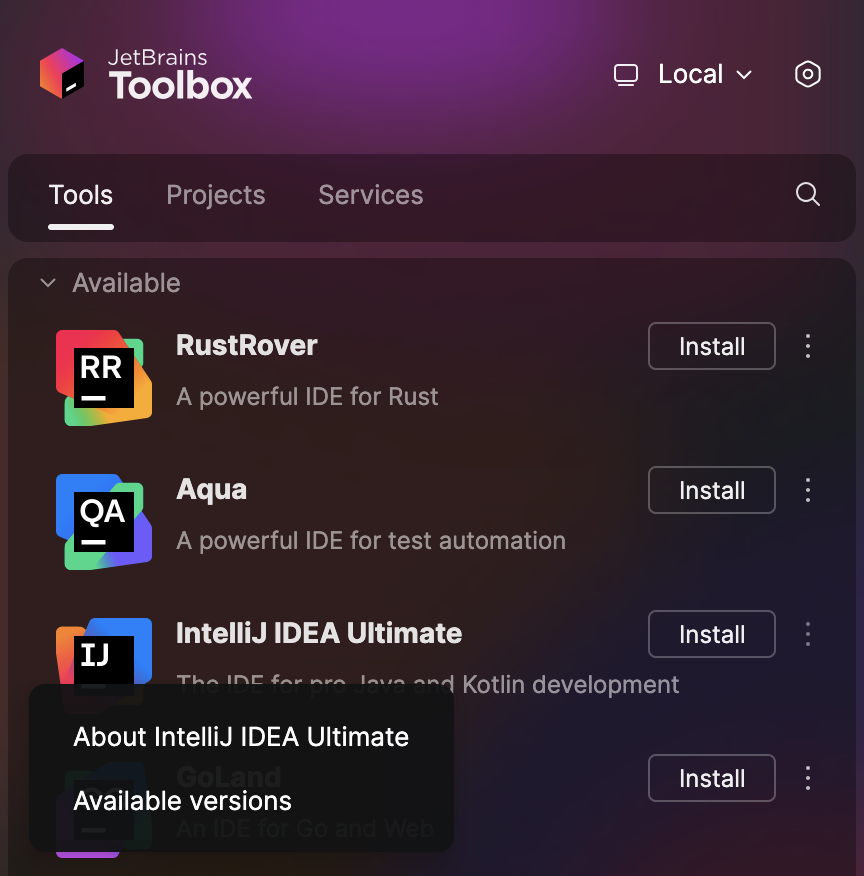The width and height of the screenshot is (864, 876).
Task: Install Aqua
Action: (711, 490)
